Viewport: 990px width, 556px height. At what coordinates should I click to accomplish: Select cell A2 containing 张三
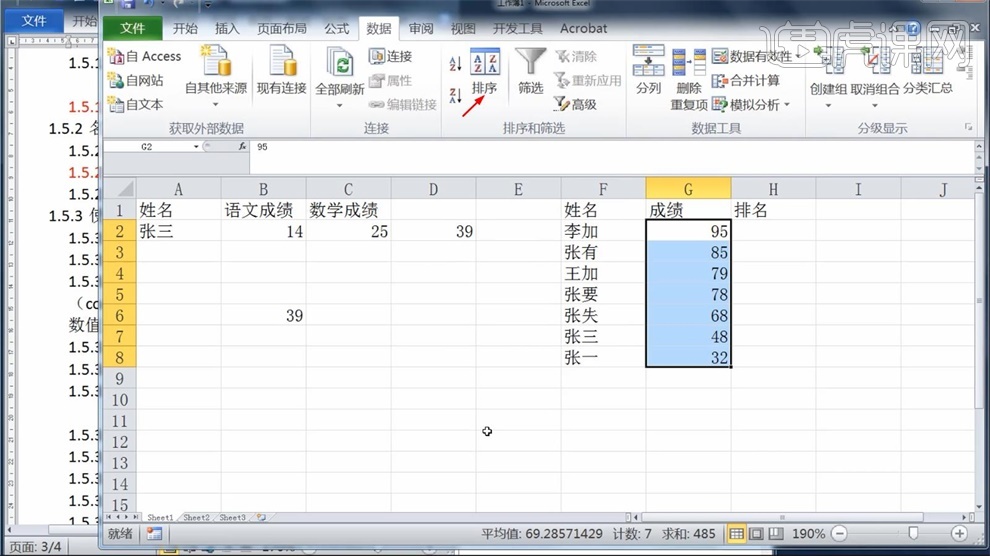point(178,231)
